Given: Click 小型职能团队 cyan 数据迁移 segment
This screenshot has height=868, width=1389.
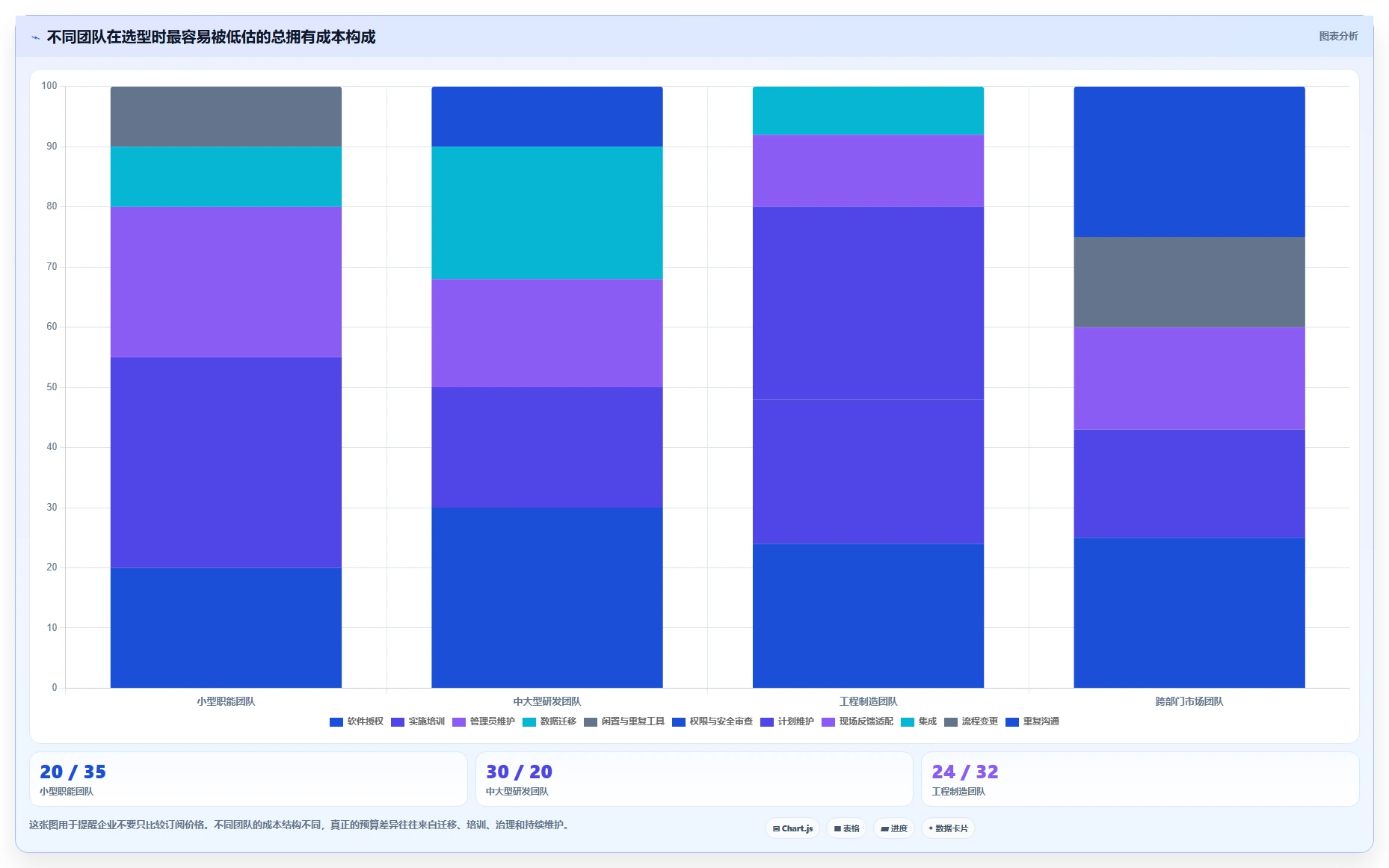Looking at the screenshot, I should click(226, 176).
